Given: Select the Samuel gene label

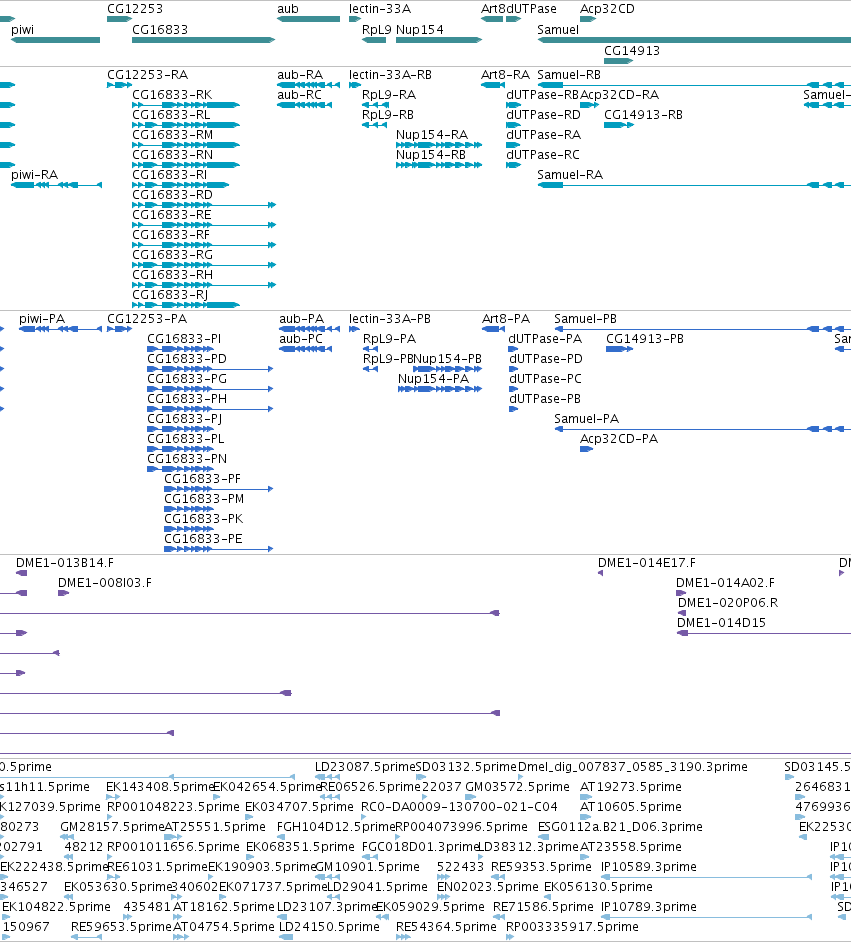Looking at the screenshot, I should (558, 29).
